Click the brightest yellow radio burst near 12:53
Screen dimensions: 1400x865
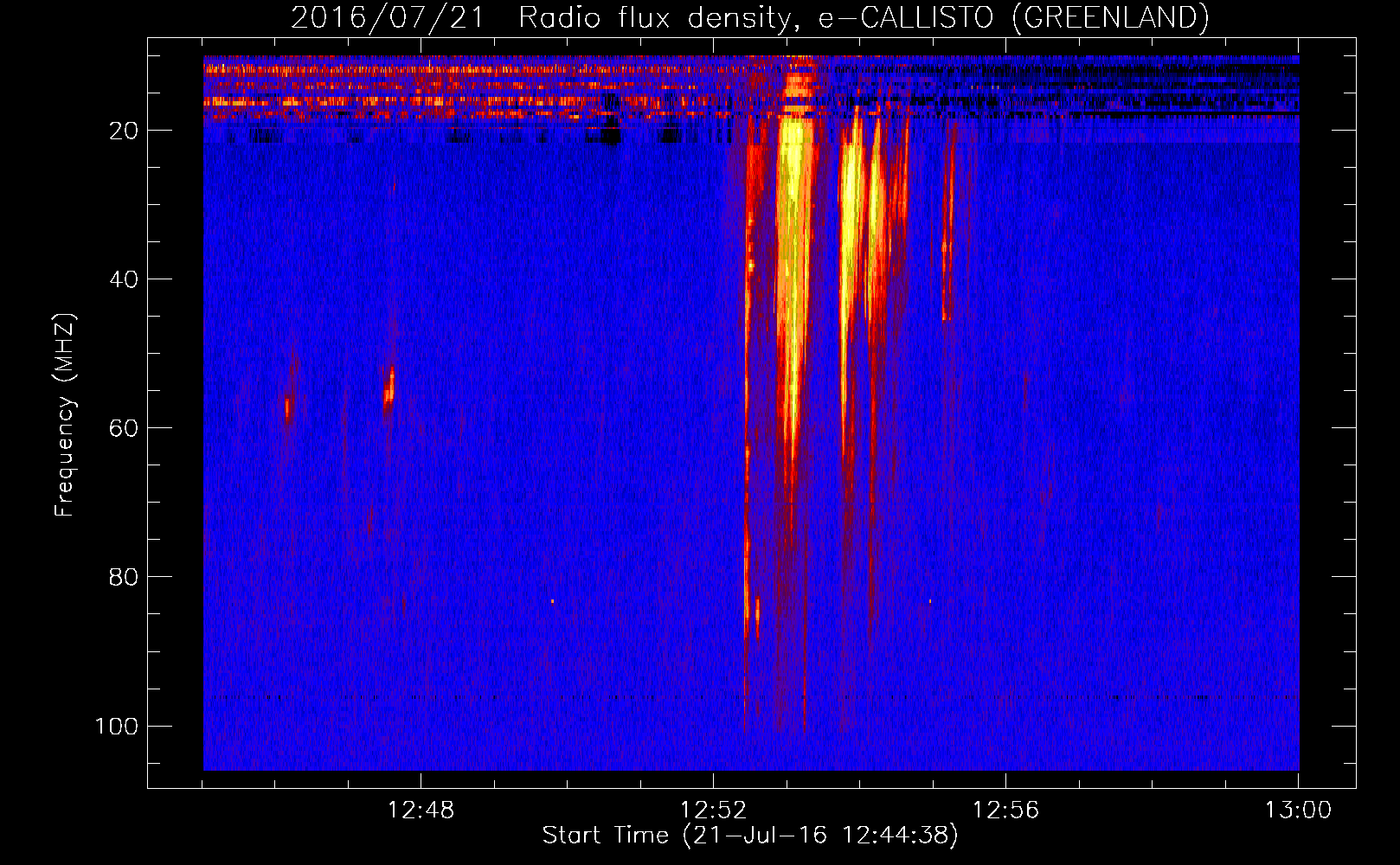click(793, 259)
